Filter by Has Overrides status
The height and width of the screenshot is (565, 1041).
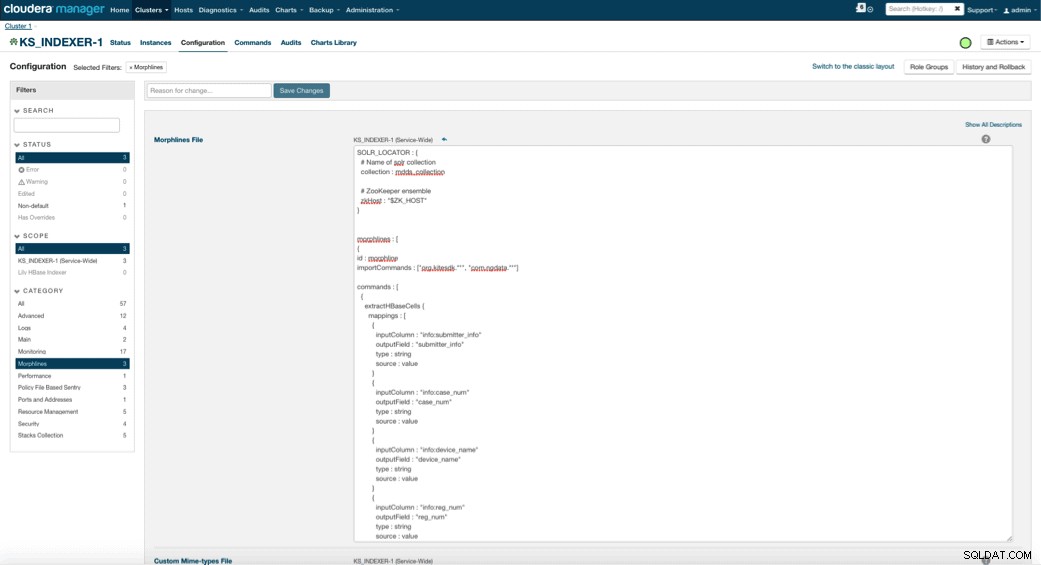coord(72,217)
